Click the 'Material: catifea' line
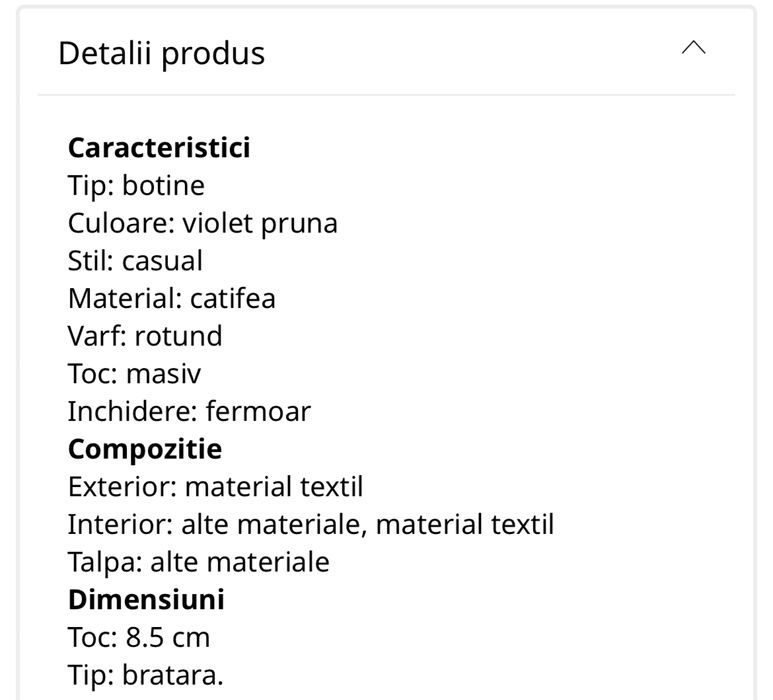 [x=171, y=298]
